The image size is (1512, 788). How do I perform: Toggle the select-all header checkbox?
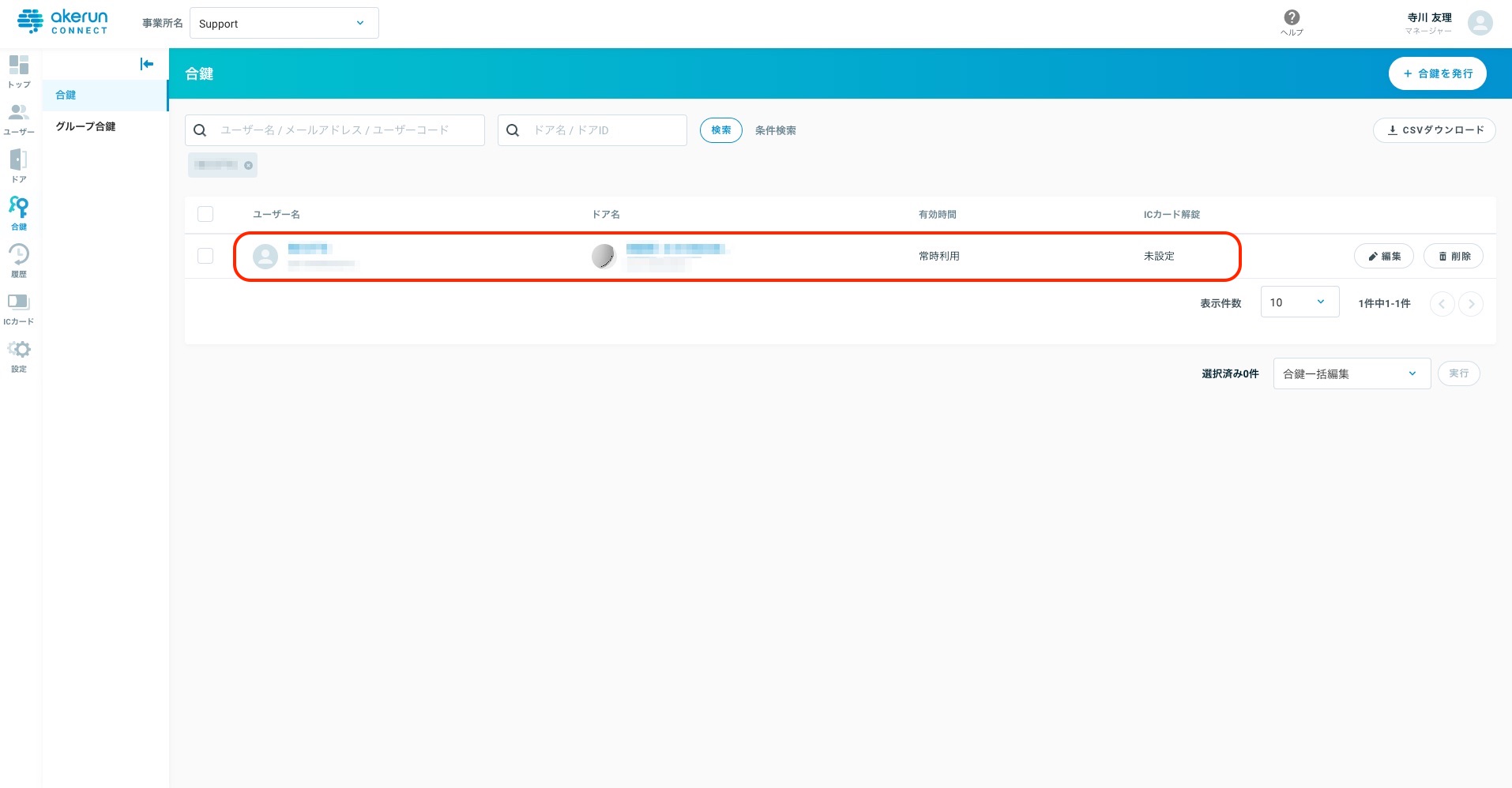click(205, 214)
